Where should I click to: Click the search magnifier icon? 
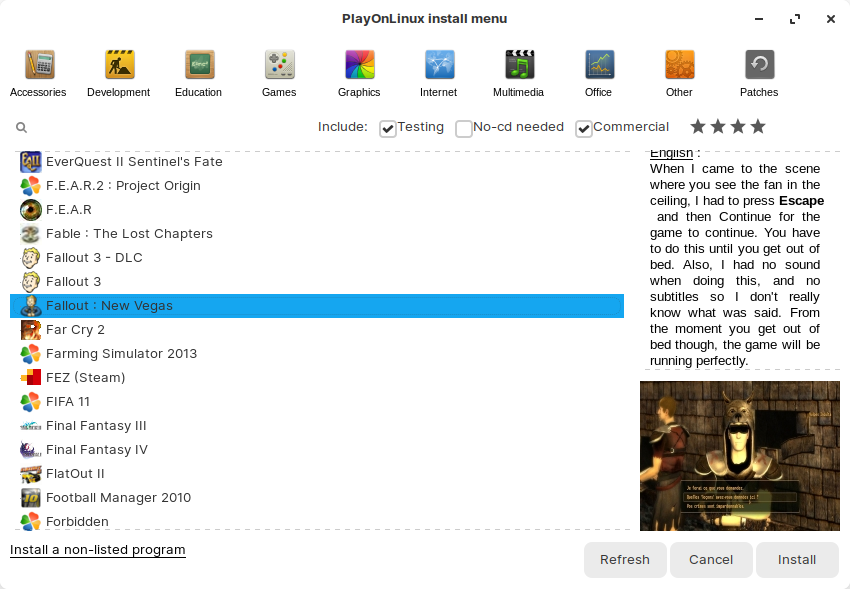point(21,127)
